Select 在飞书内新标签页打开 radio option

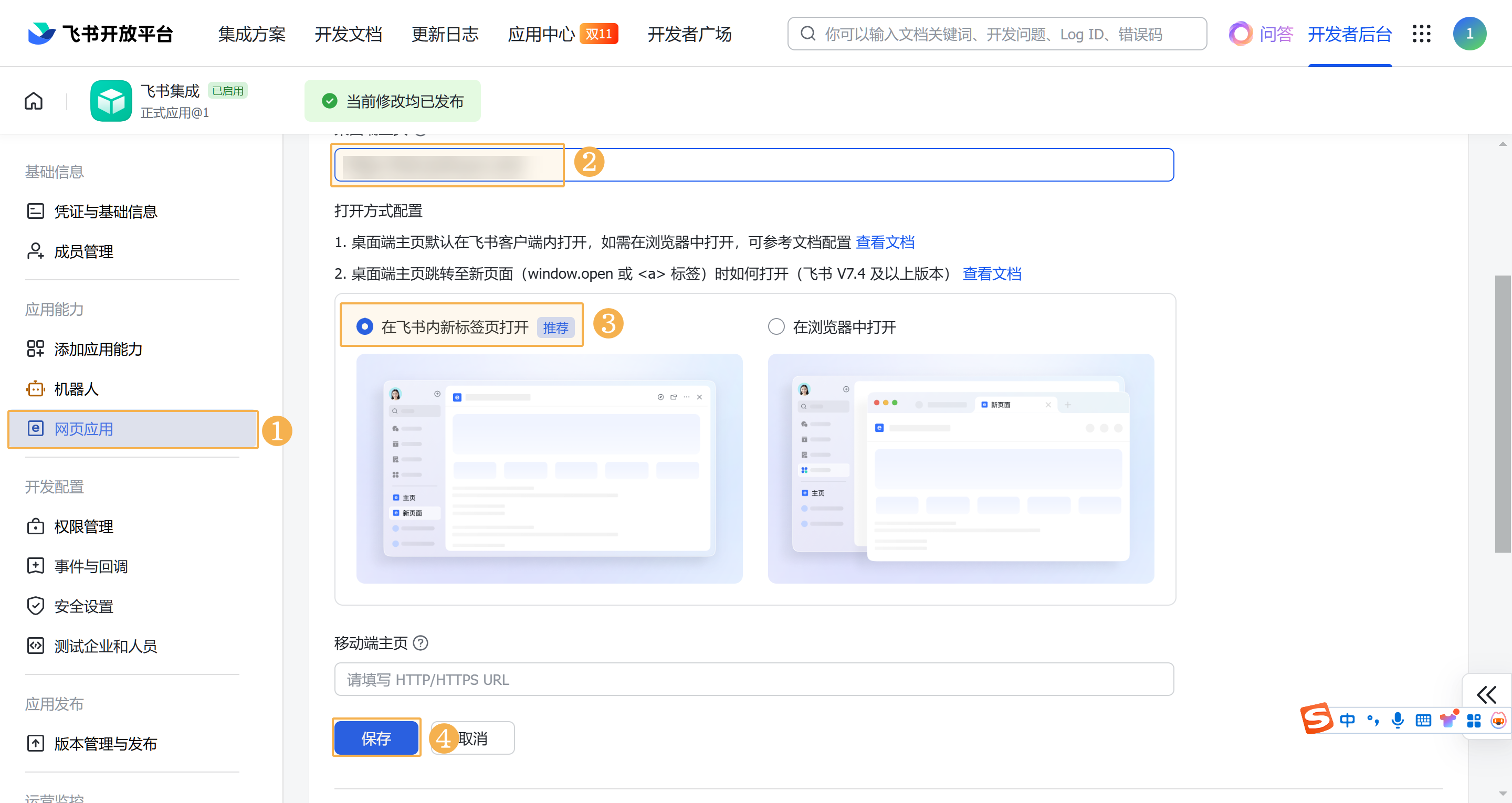[364, 327]
